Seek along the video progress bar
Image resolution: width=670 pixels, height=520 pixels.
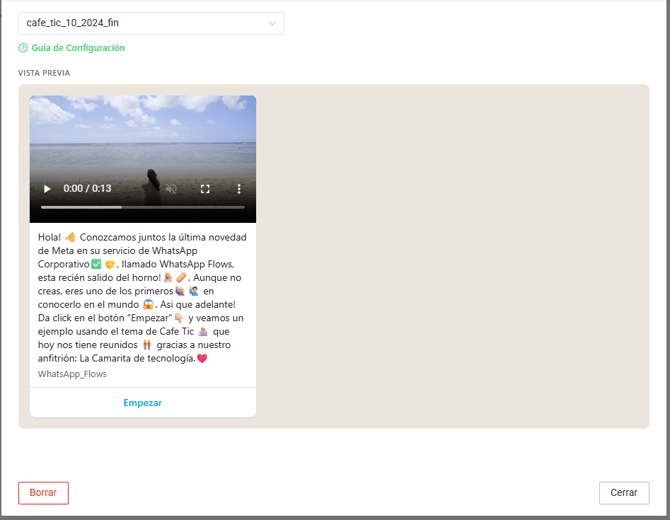pyautogui.click(x=143, y=207)
